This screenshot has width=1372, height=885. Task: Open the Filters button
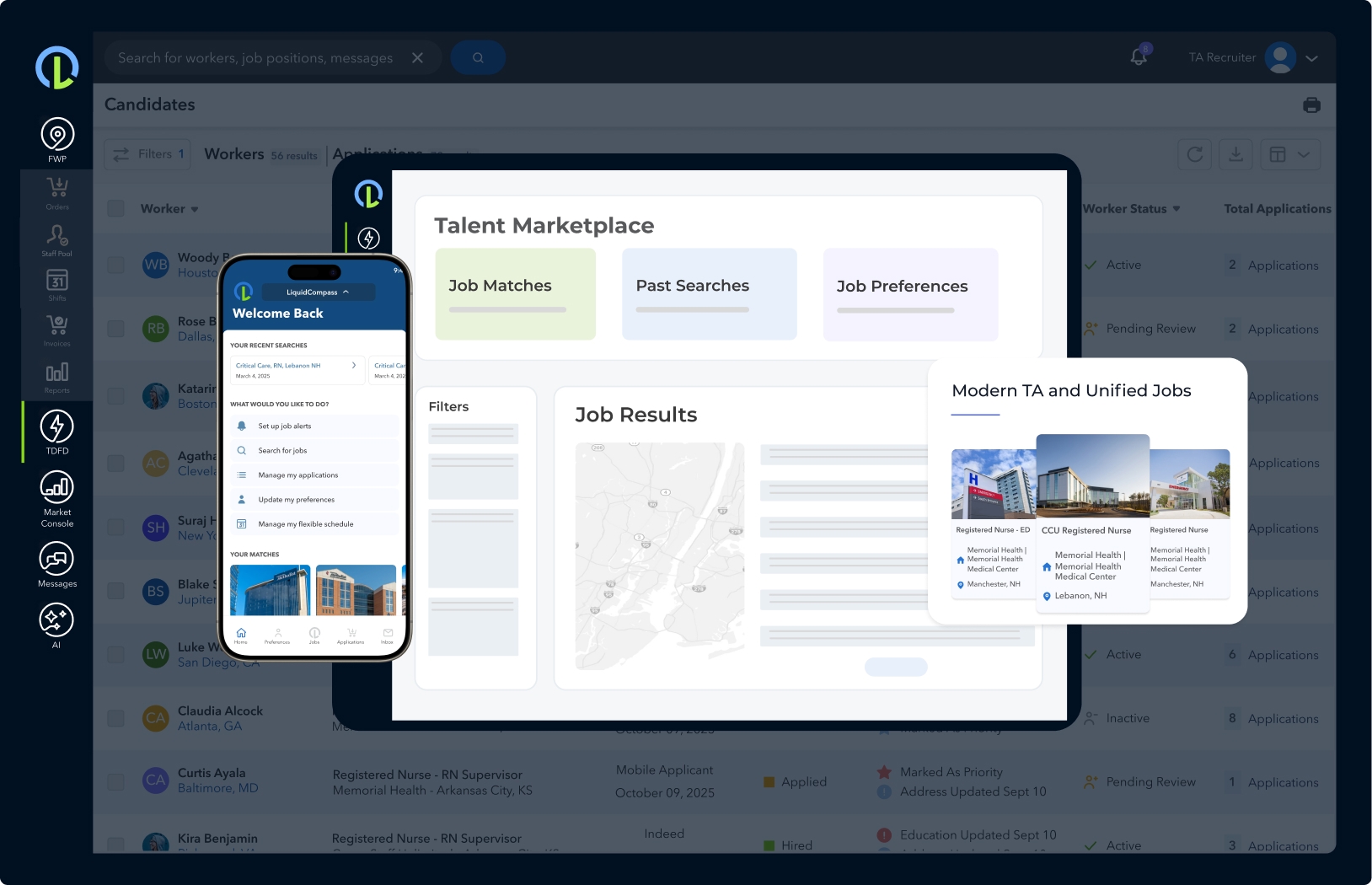pos(147,154)
